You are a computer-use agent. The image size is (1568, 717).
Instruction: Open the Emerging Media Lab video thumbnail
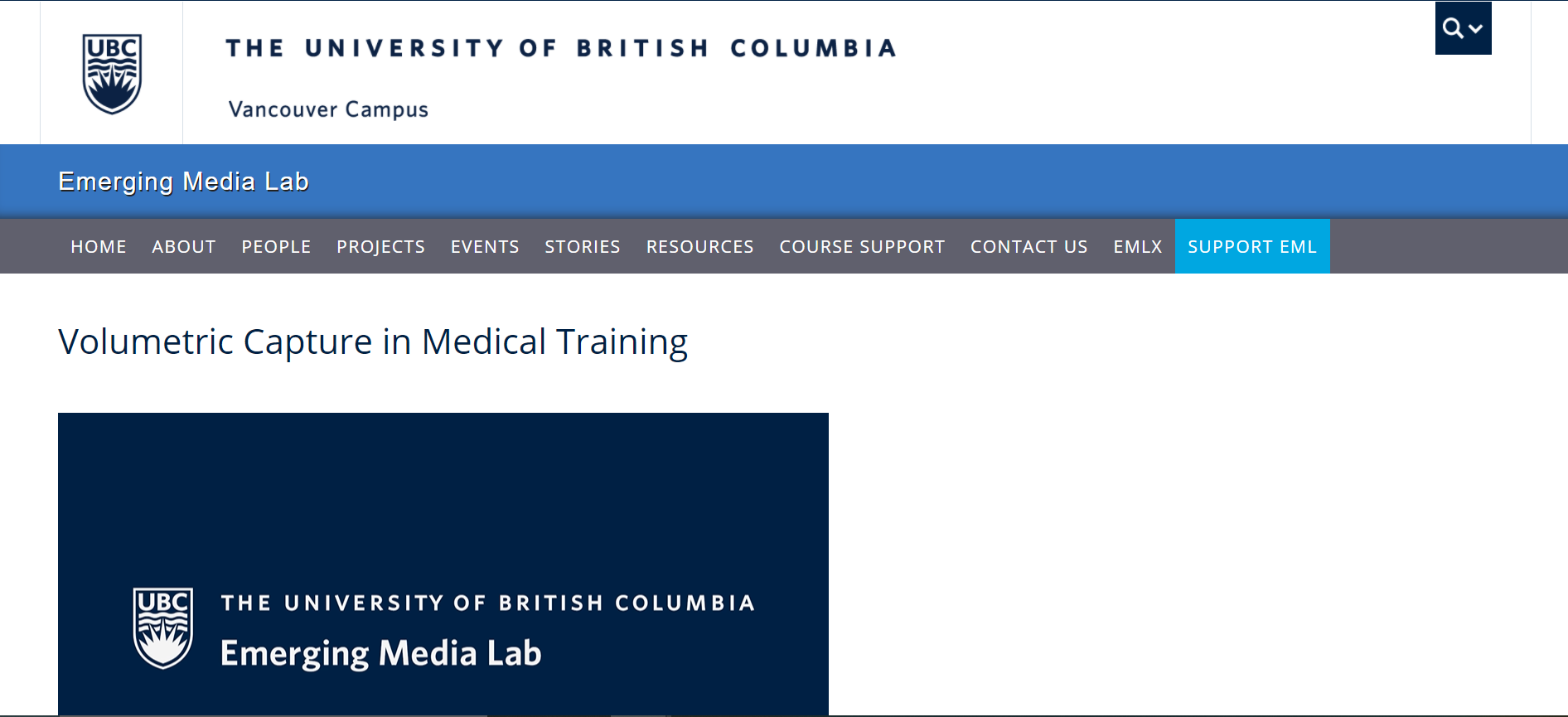pos(443,564)
